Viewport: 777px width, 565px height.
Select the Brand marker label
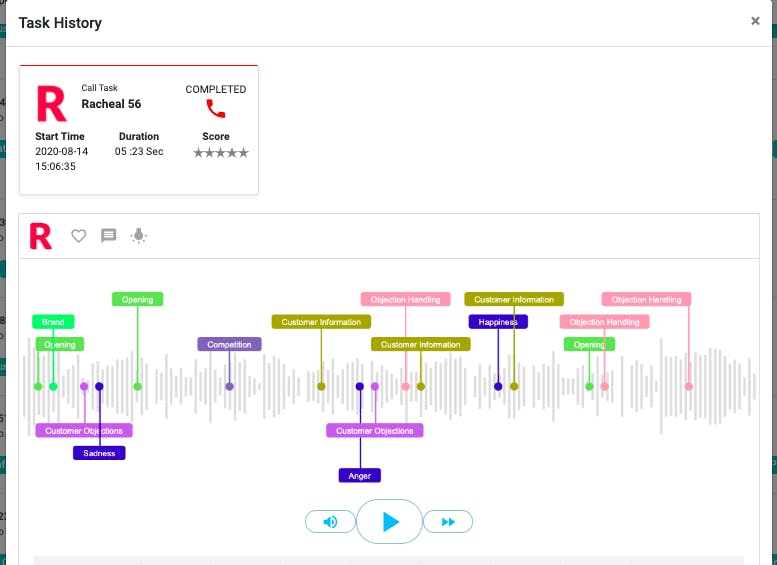tap(53, 322)
